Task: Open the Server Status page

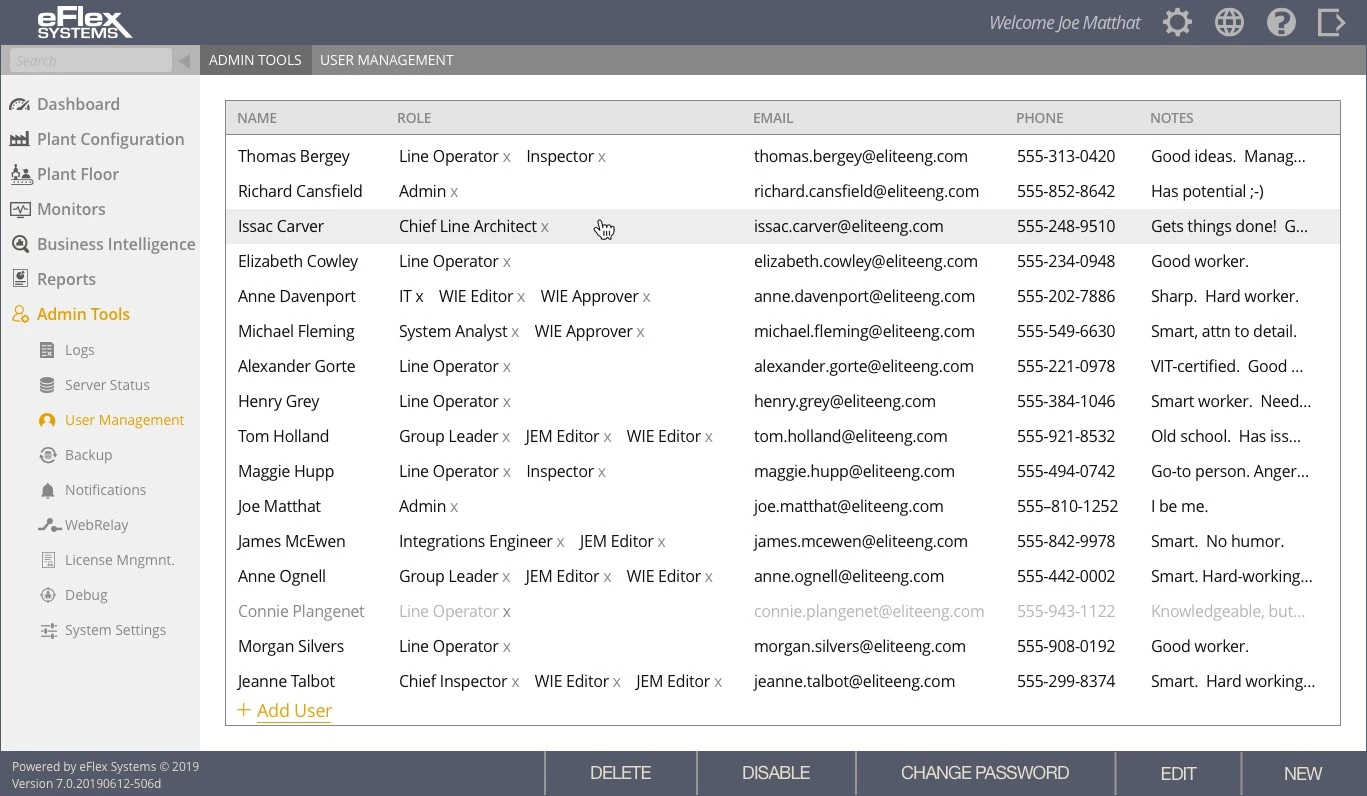Action: [107, 385]
